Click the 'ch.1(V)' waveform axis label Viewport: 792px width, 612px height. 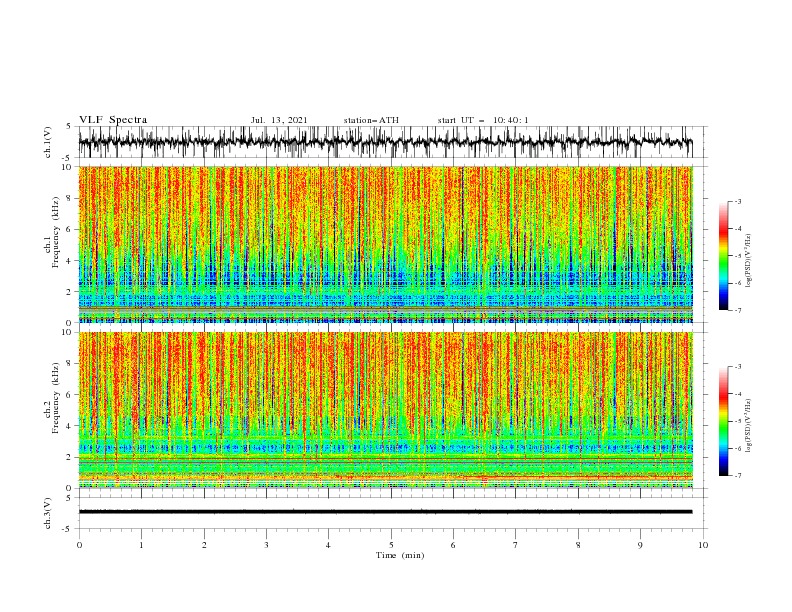click(x=48, y=142)
